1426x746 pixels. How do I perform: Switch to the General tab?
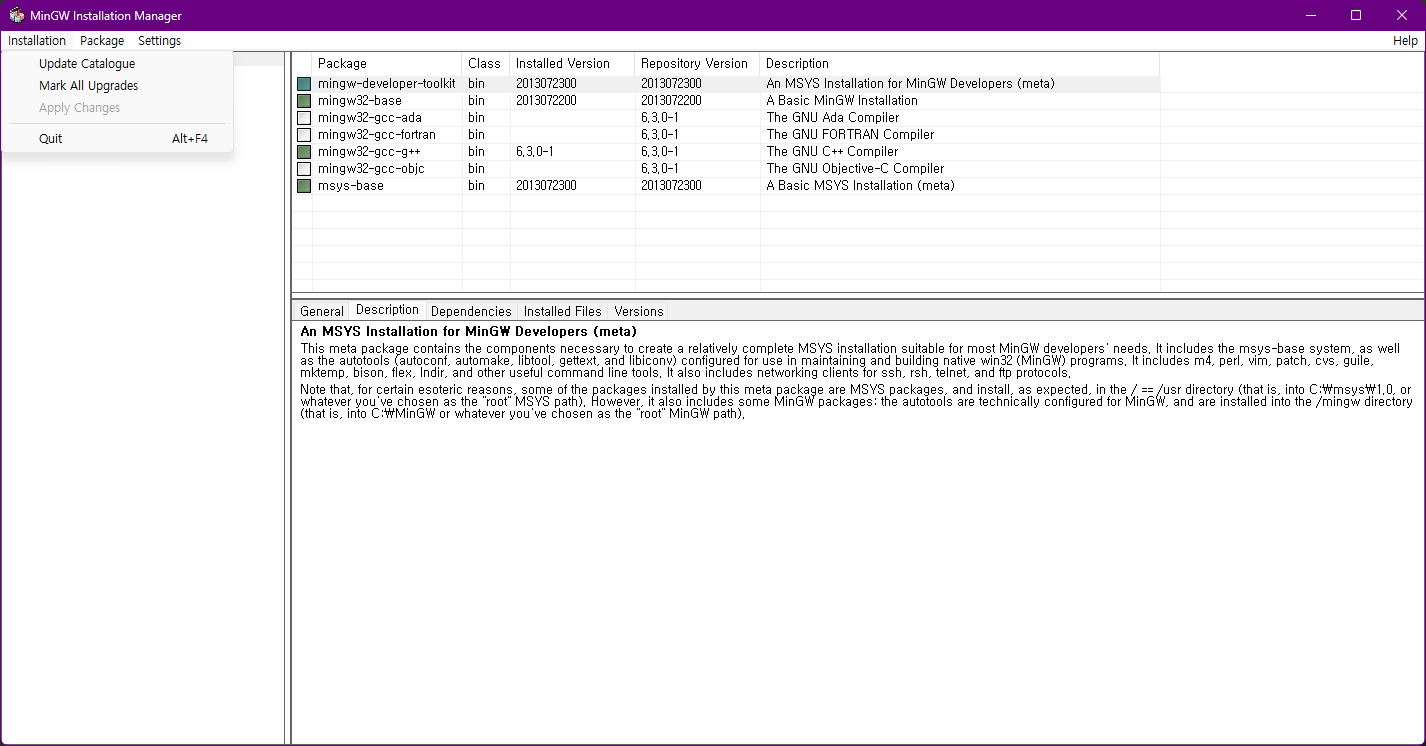(322, 311)
